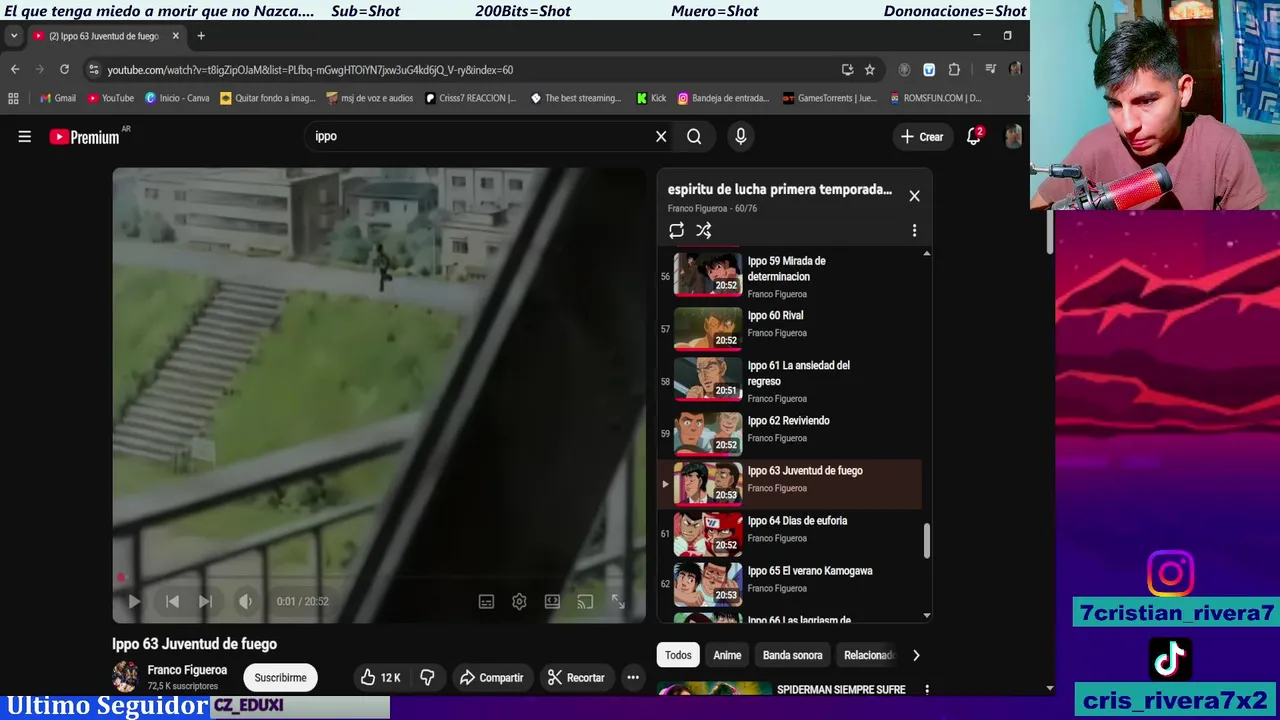
Task: Select Ippo 63 Juventud de fuego entry
Action: point(790,484)
